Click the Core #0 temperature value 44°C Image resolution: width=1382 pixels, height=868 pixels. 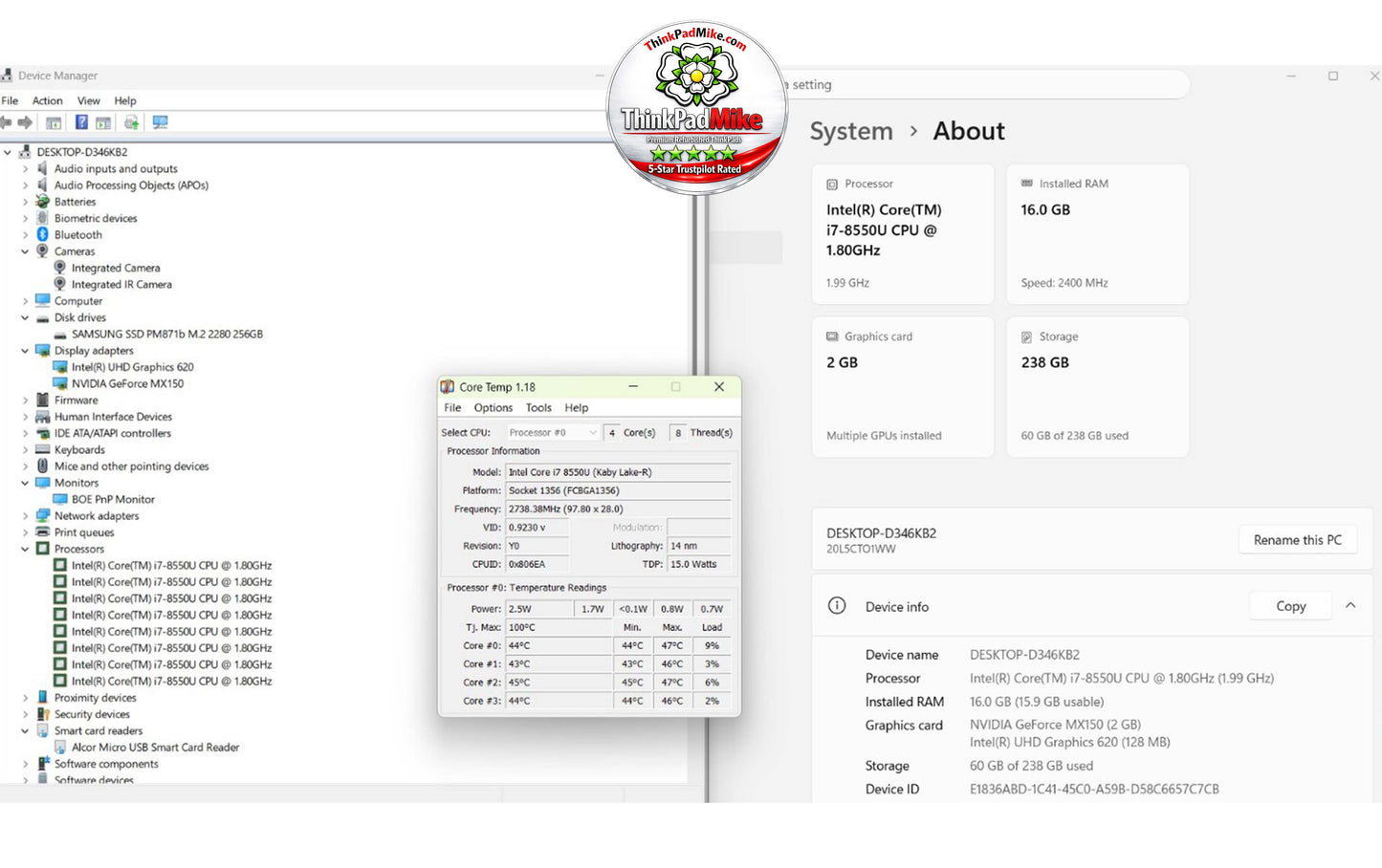pos(559,646)
